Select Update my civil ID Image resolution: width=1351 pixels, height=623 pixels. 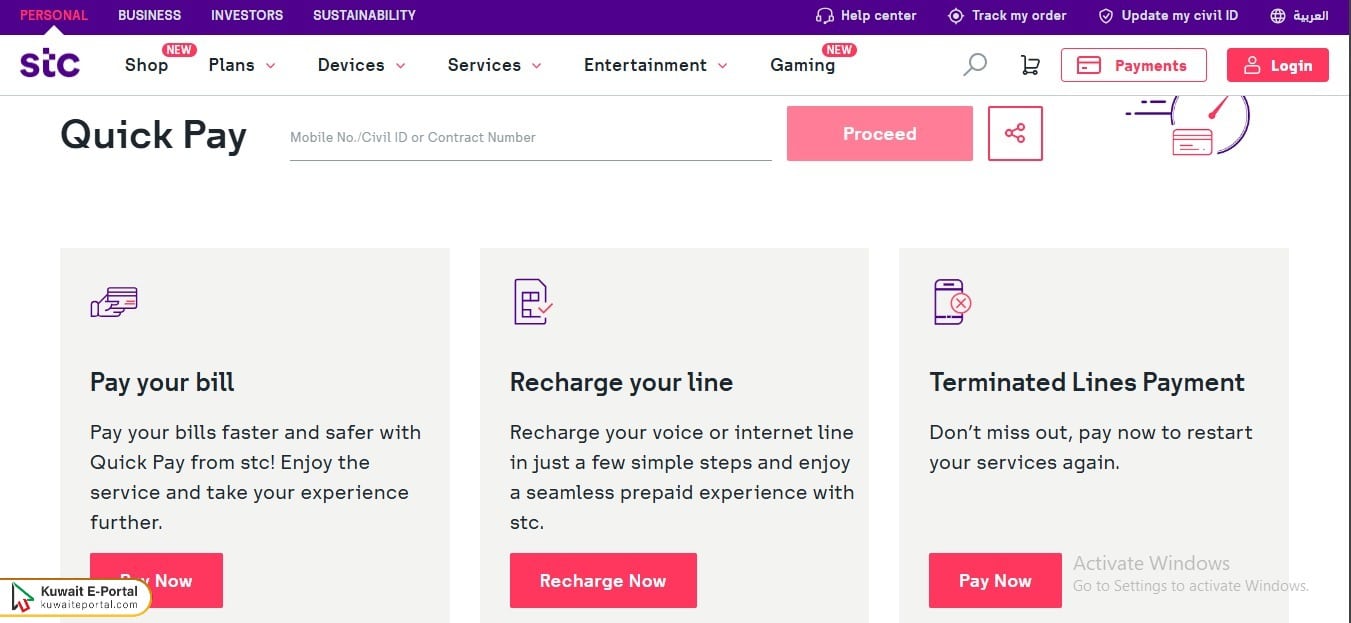pyautogui.click(x=1105, y=15)
